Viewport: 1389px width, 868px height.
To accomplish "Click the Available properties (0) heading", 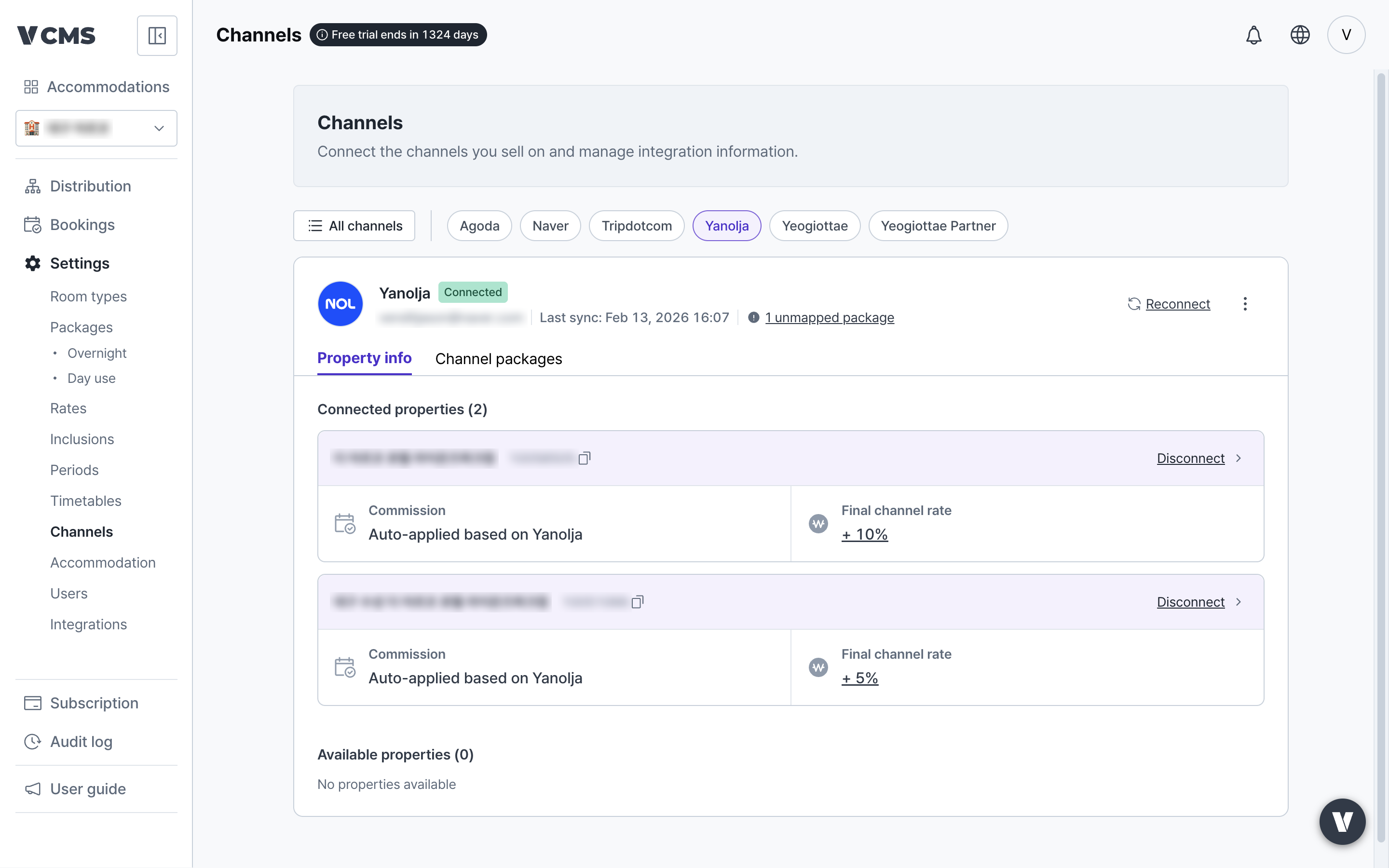I will point(395,754).
